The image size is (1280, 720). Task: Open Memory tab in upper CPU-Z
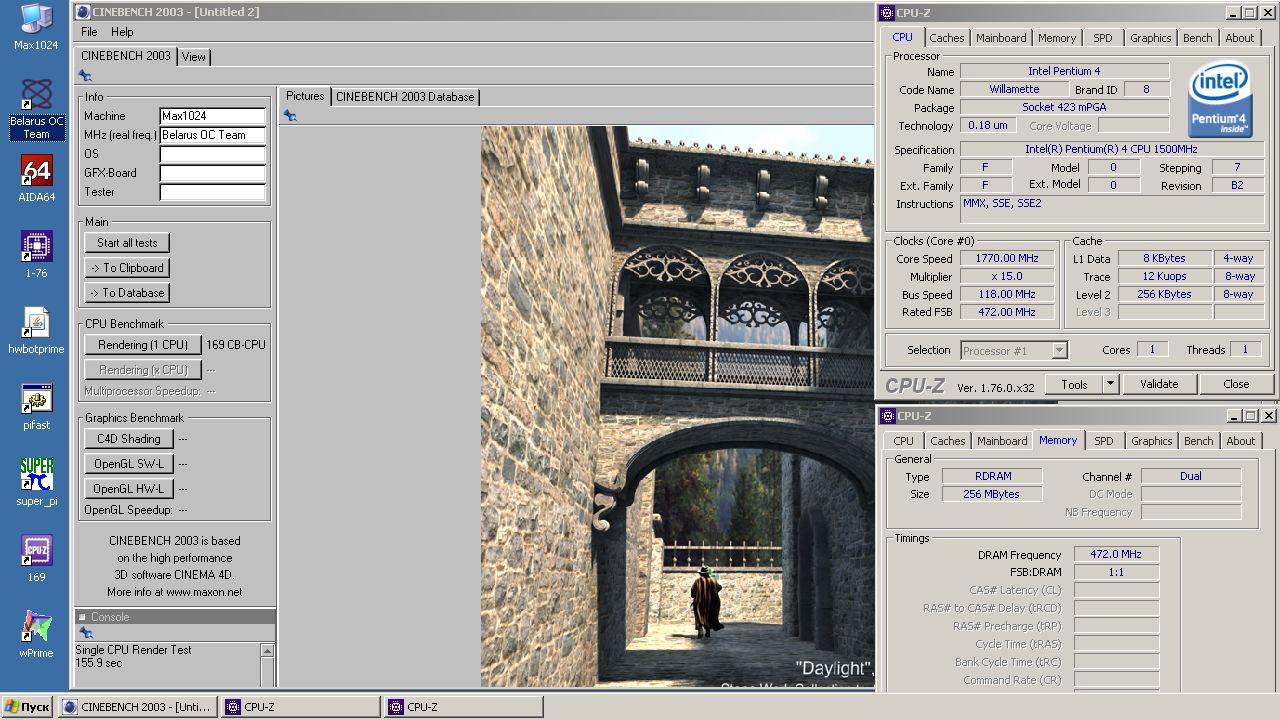[1057, 38]
